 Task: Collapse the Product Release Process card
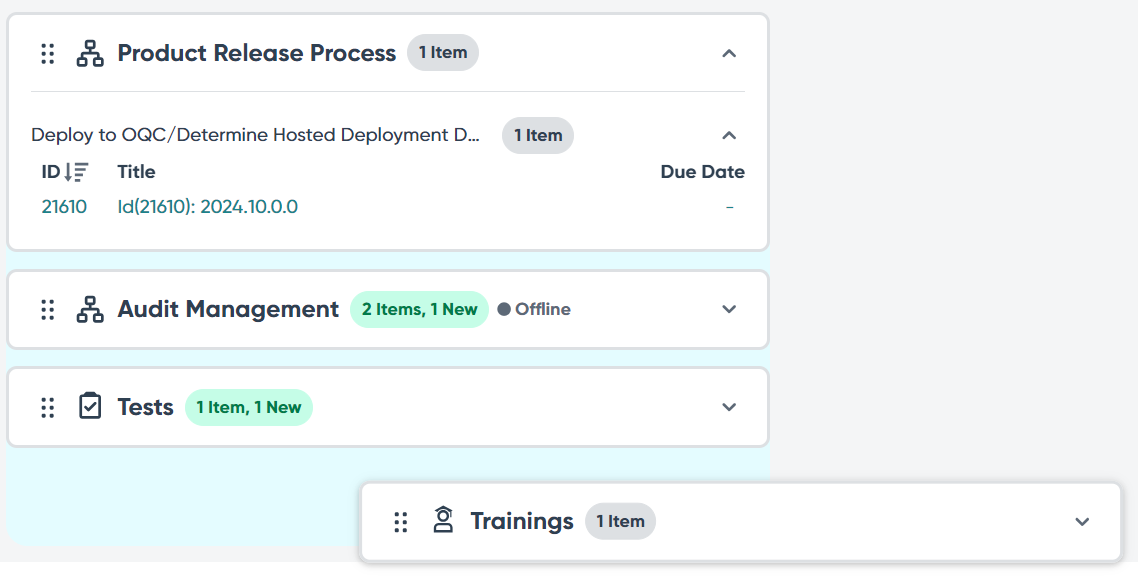click(729, 53)
